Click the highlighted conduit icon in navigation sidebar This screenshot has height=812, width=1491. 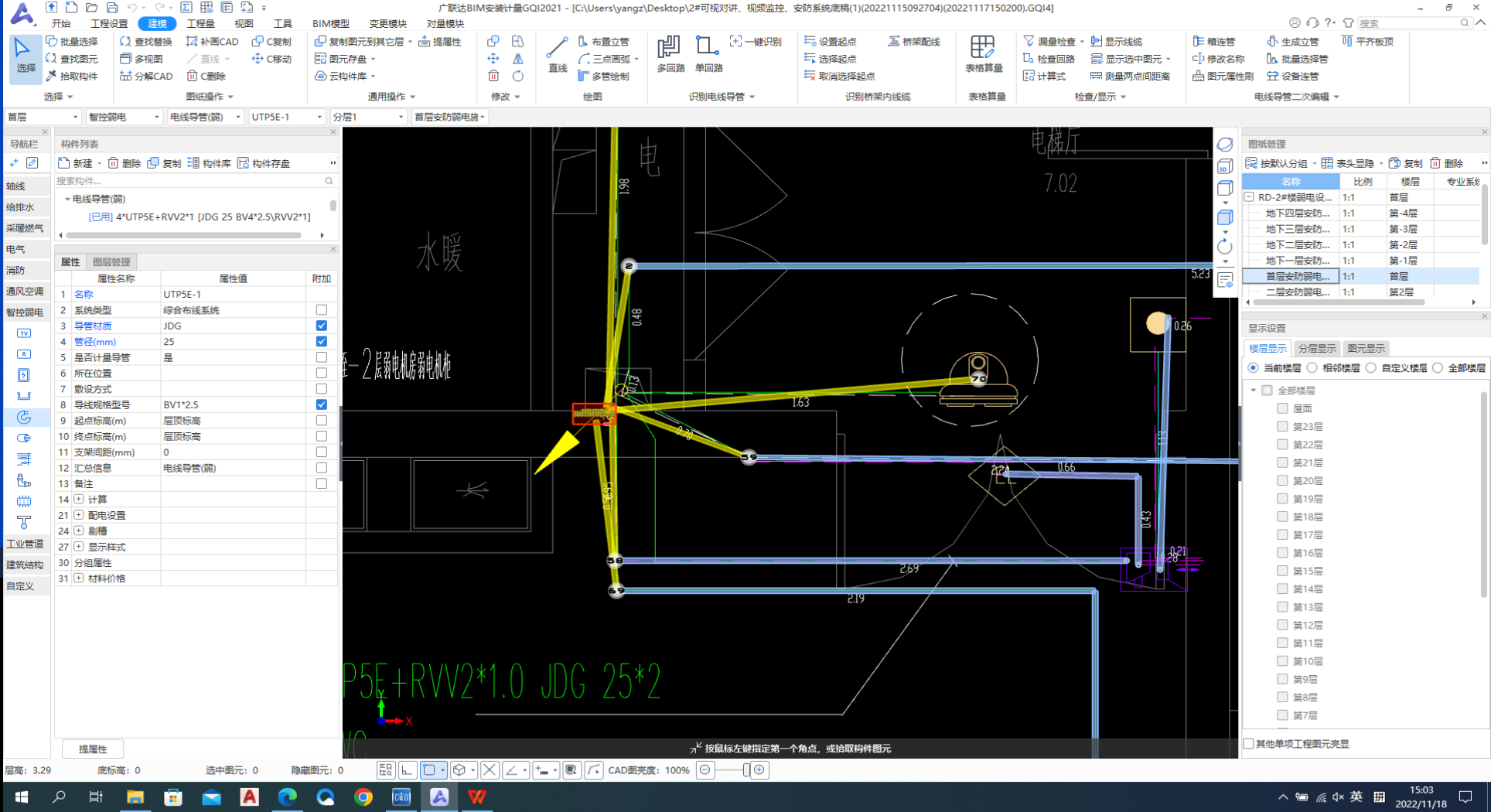[24, 418]
